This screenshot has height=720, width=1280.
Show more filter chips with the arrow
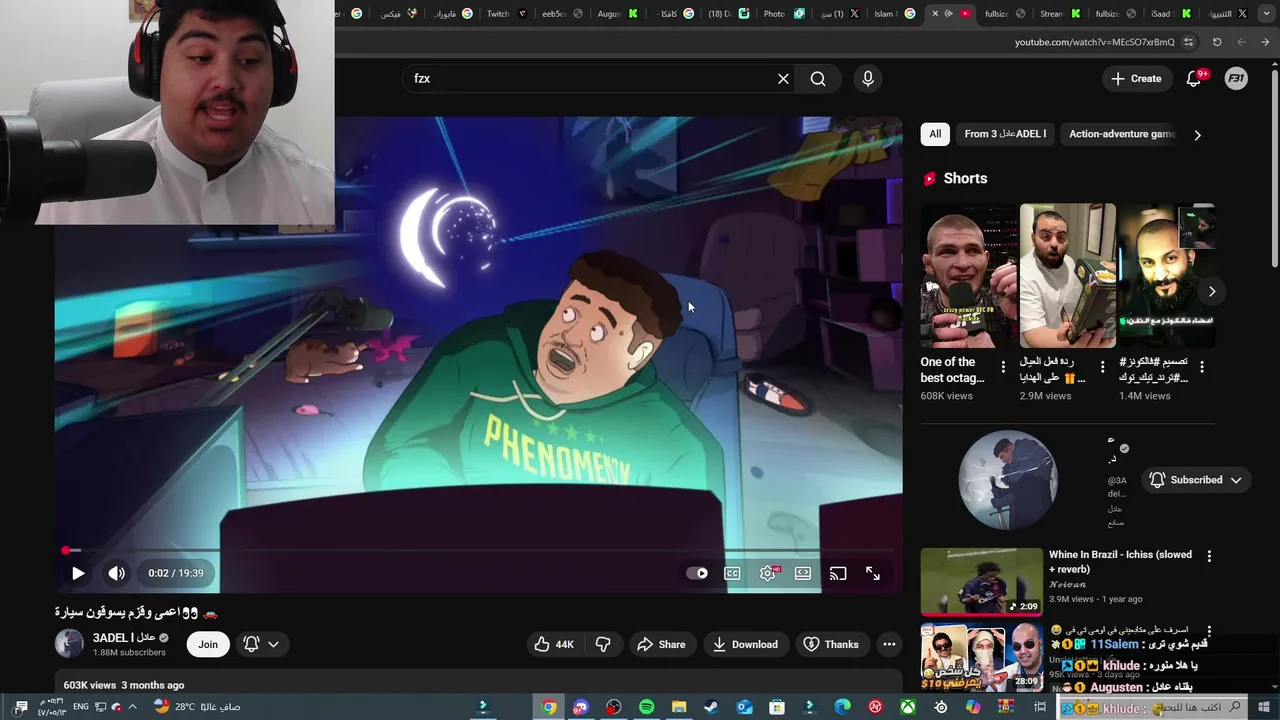1197,135
